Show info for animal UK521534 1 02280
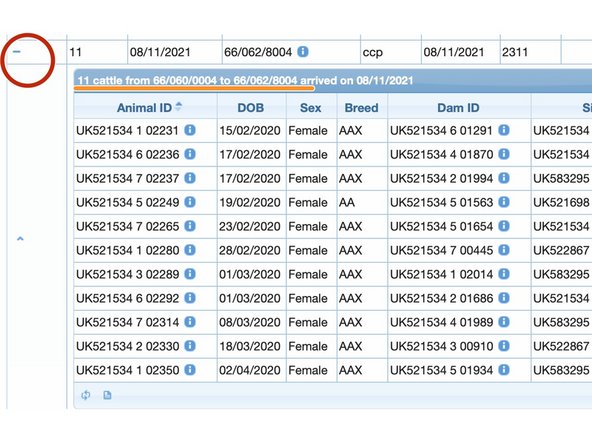This screenshot has width=592, height=444. coord(190,250)
